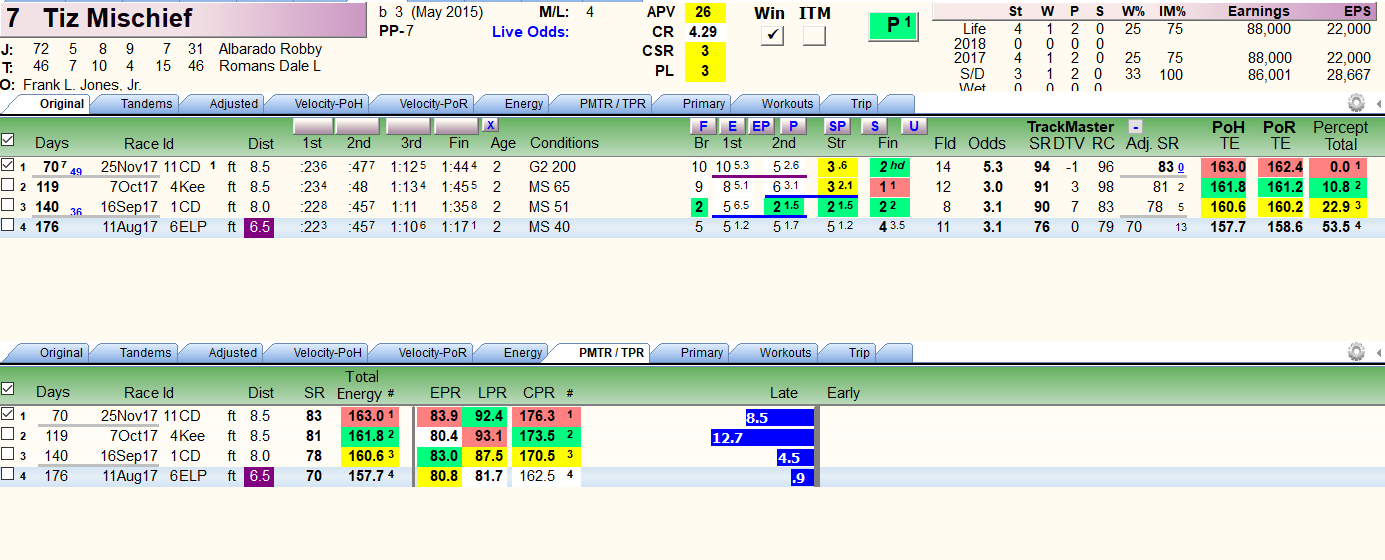The image size is (1385, 560).
Task: Check the 7Oct17 race row in upper grid
Action: pyautogui.click(x=8, y=186)
